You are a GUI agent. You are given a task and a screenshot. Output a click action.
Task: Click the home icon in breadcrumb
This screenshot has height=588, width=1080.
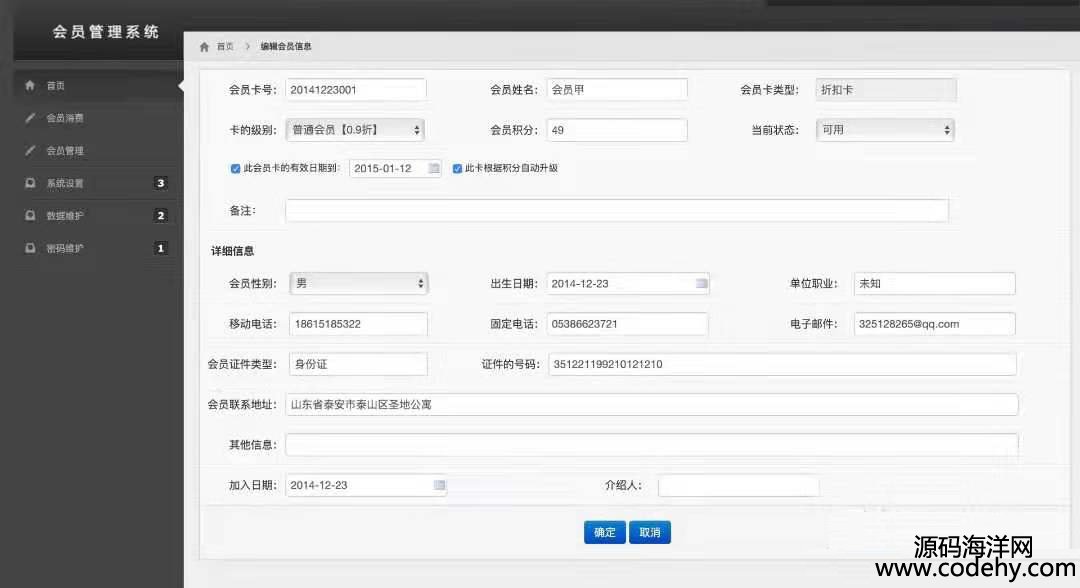[204, 47]
